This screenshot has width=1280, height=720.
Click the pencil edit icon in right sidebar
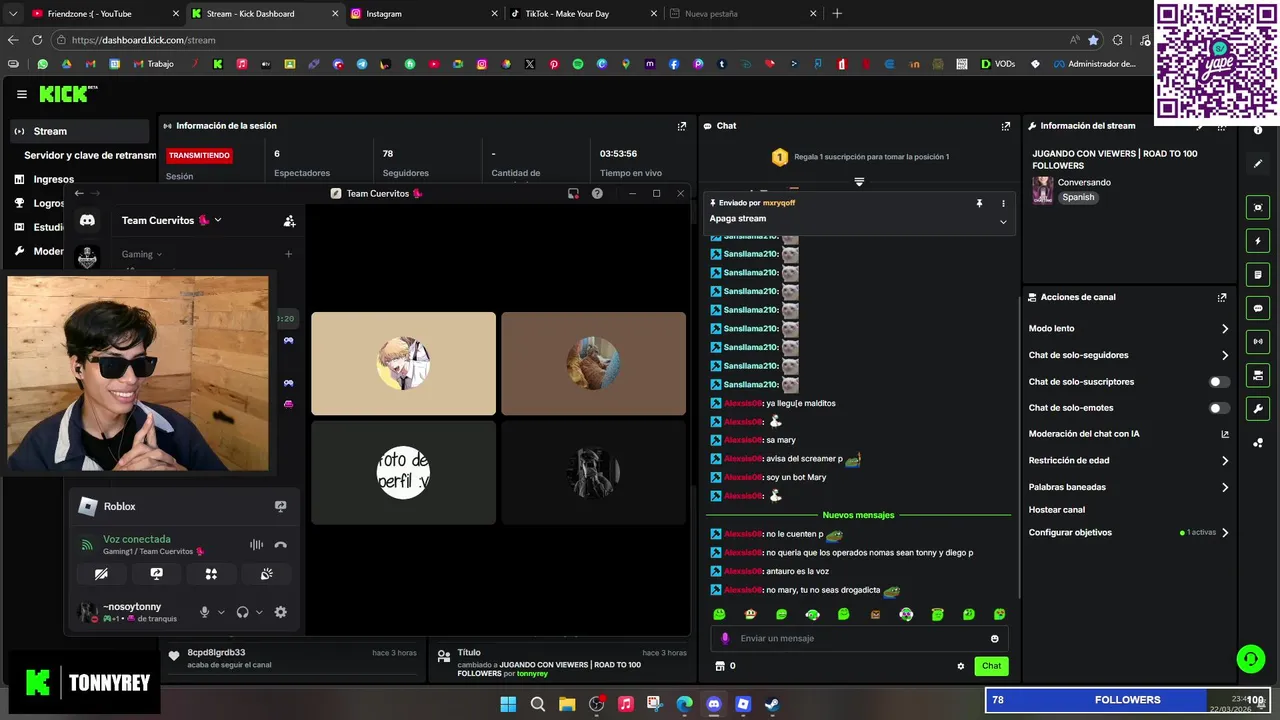1258,164
